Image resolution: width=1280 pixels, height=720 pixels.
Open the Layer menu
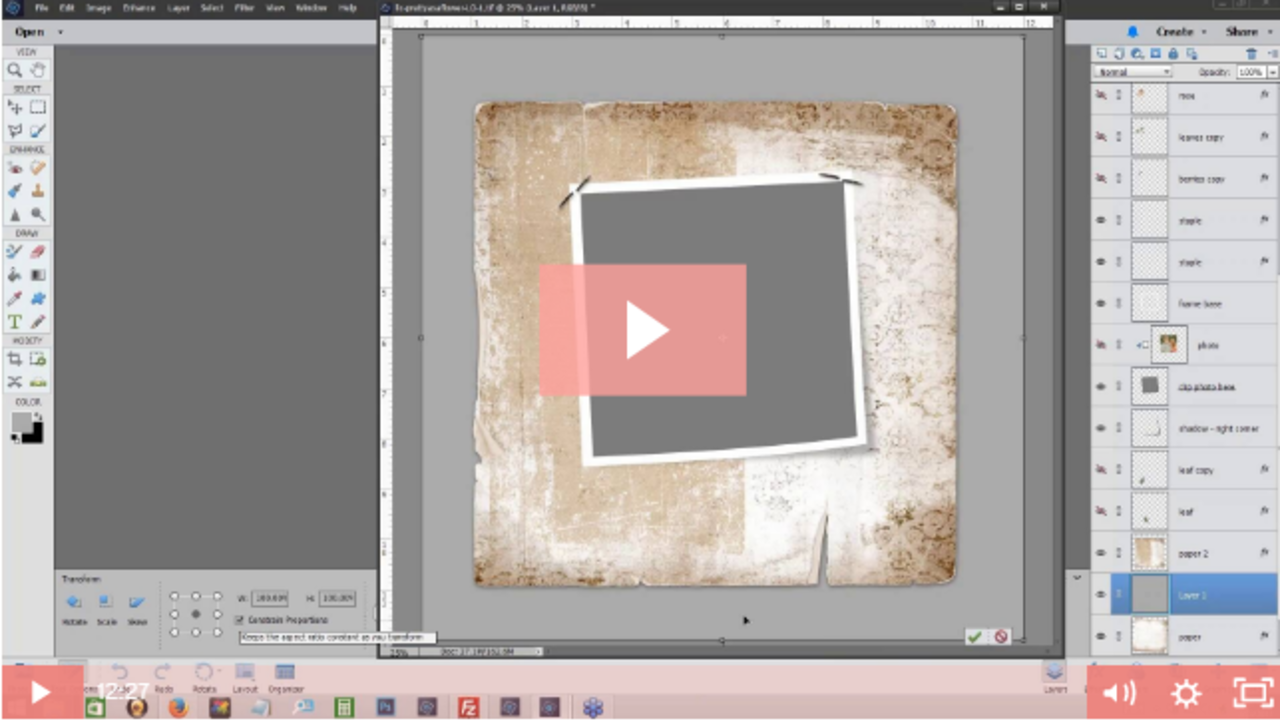pyautogui.click(x=177, y=7)
